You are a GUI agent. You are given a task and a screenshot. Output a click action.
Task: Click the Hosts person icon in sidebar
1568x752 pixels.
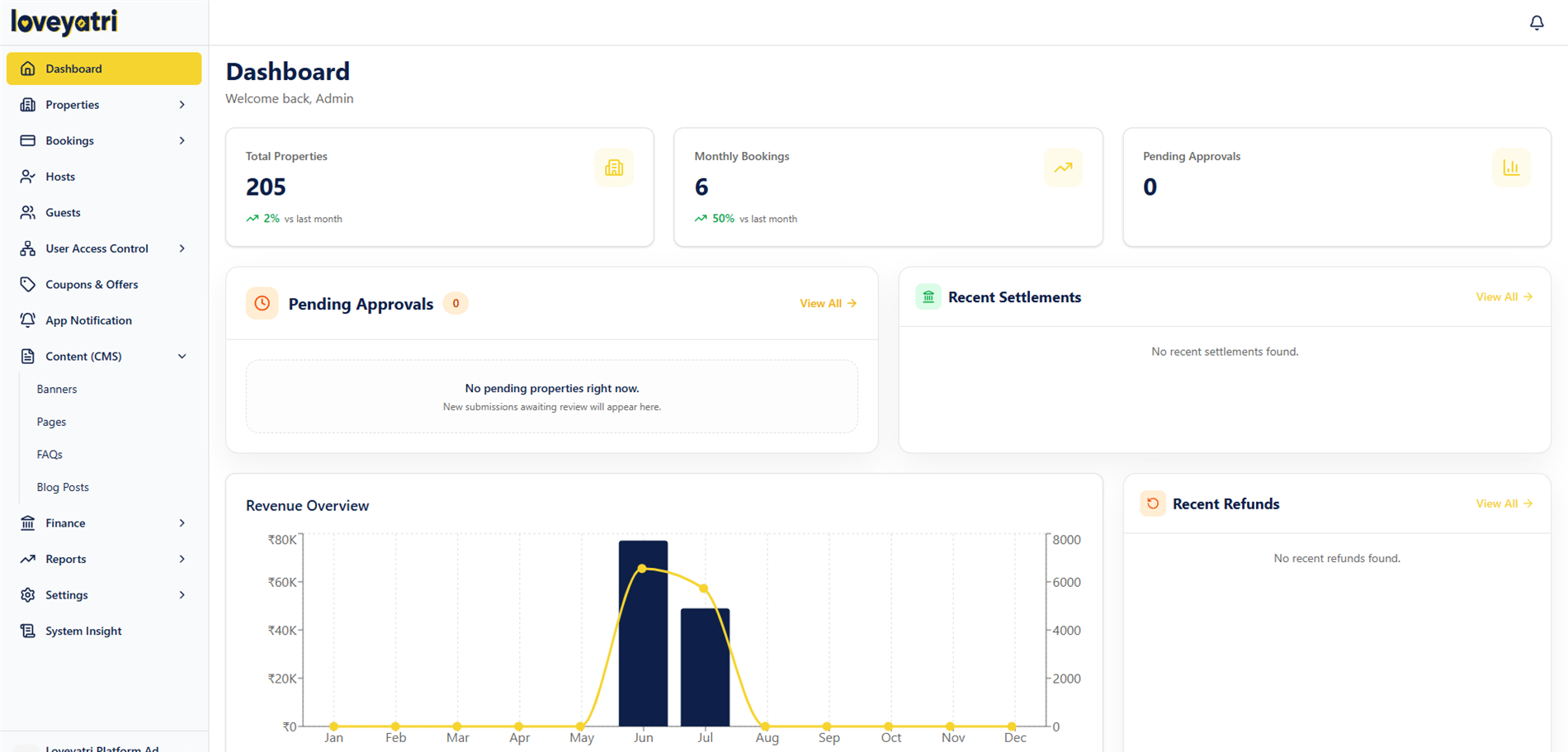click(x=28, y=177)
